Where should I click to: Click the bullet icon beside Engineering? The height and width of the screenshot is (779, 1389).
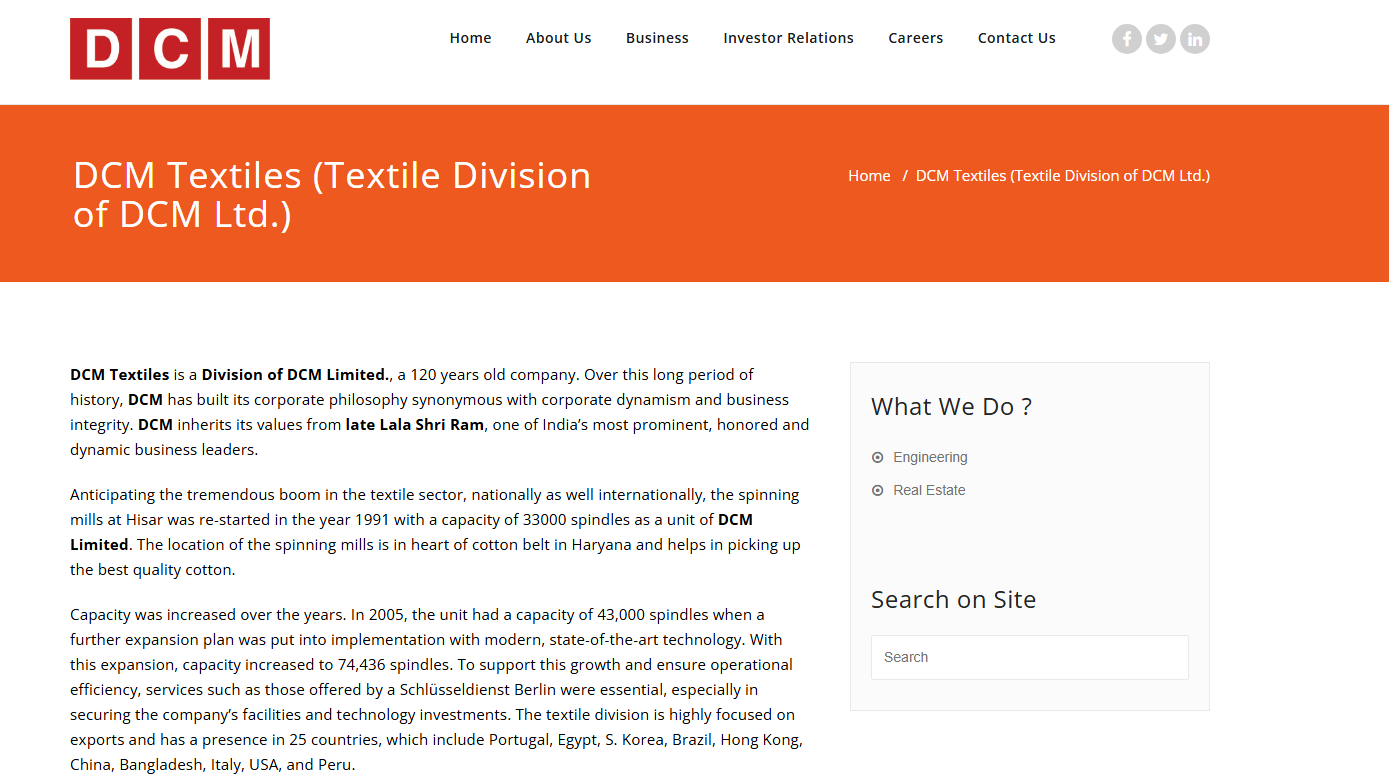click(x=878, y=458)
